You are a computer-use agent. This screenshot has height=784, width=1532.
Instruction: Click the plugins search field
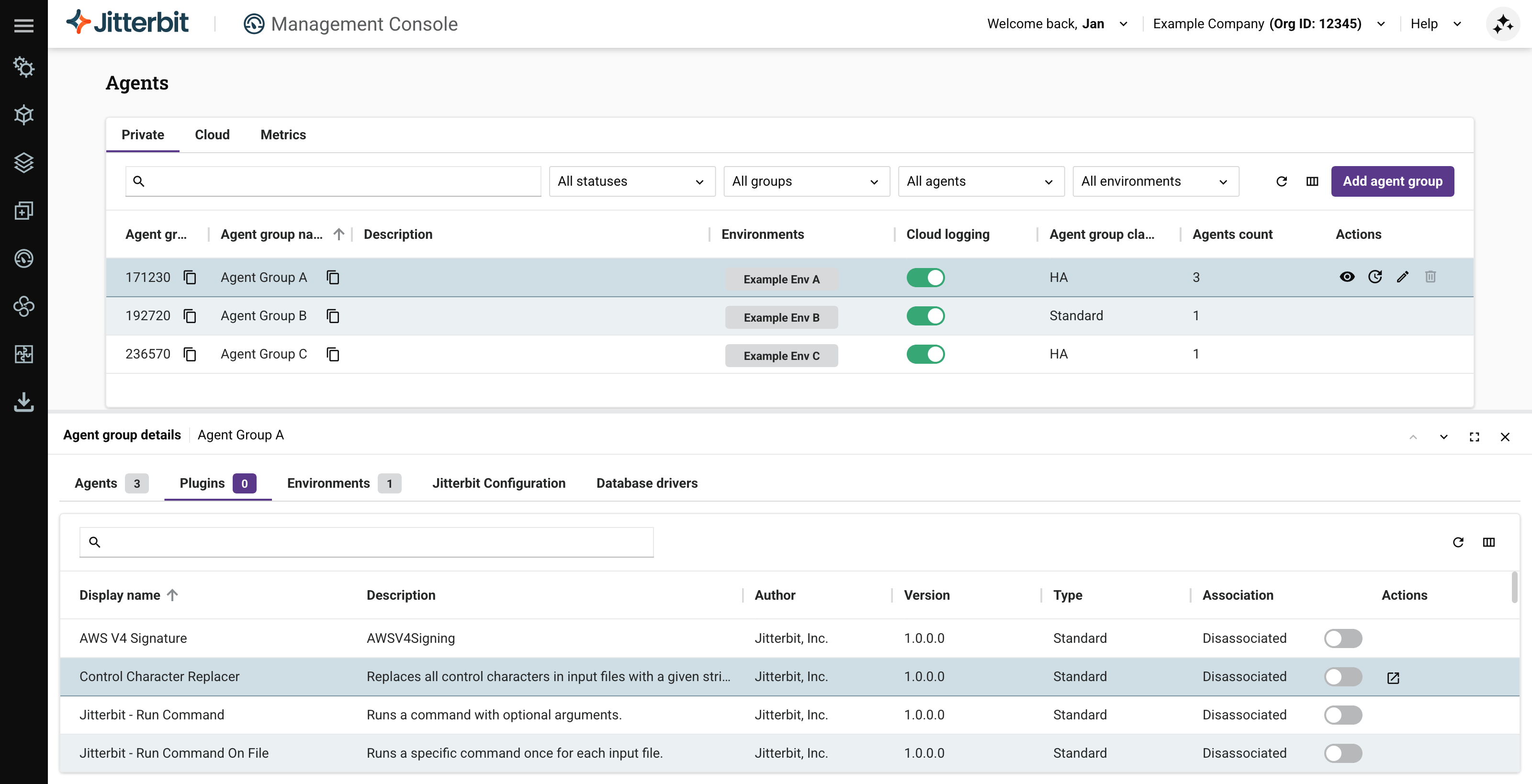pyautogui.click(x=366, y=542)
